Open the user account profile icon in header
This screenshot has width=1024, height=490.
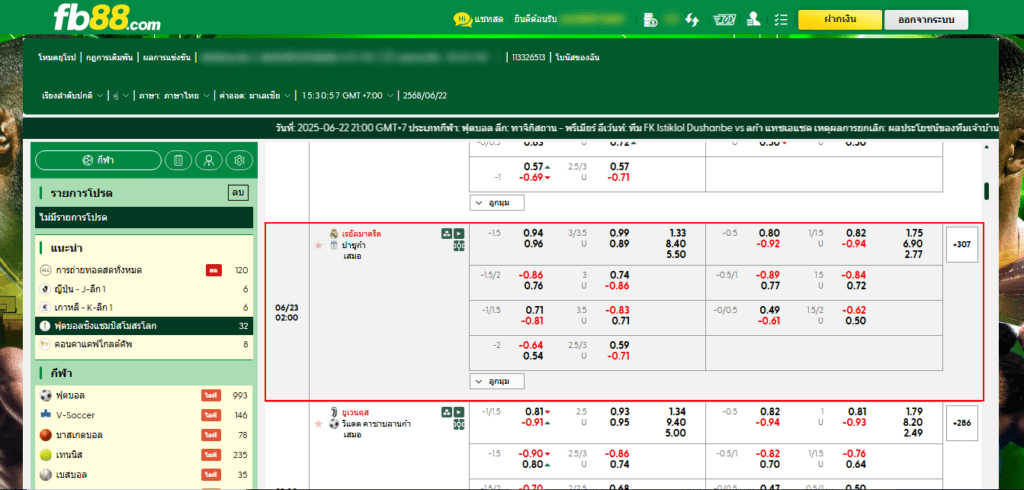754,20
